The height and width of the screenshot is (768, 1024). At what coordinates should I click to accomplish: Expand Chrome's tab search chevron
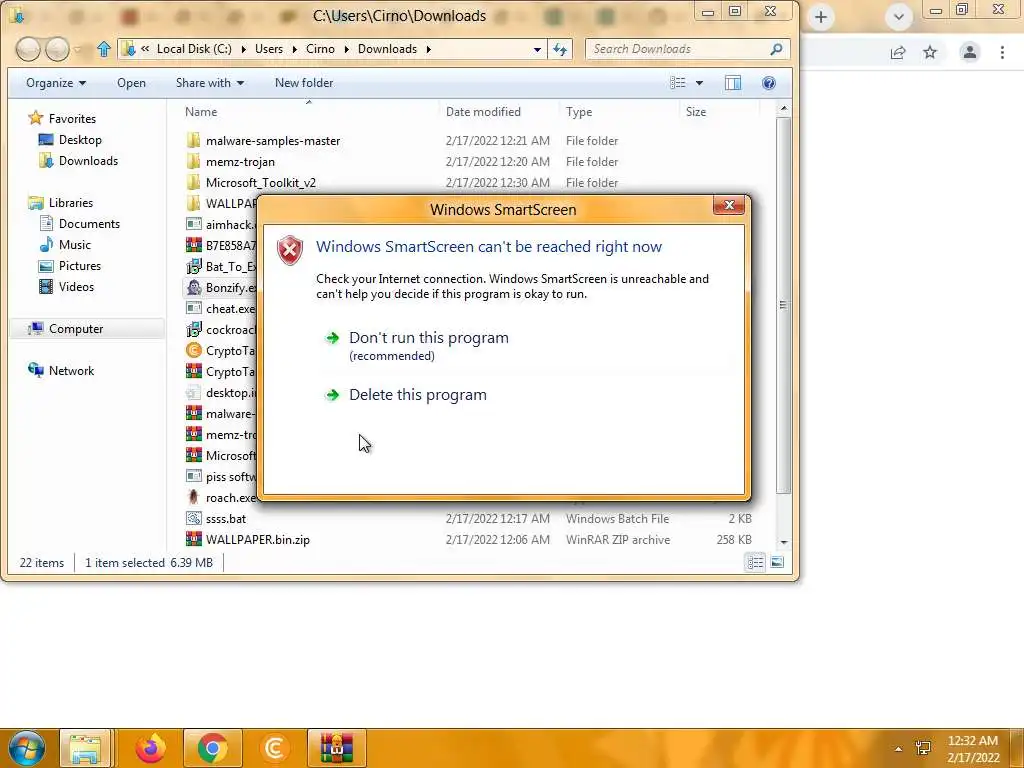point(899,18)
